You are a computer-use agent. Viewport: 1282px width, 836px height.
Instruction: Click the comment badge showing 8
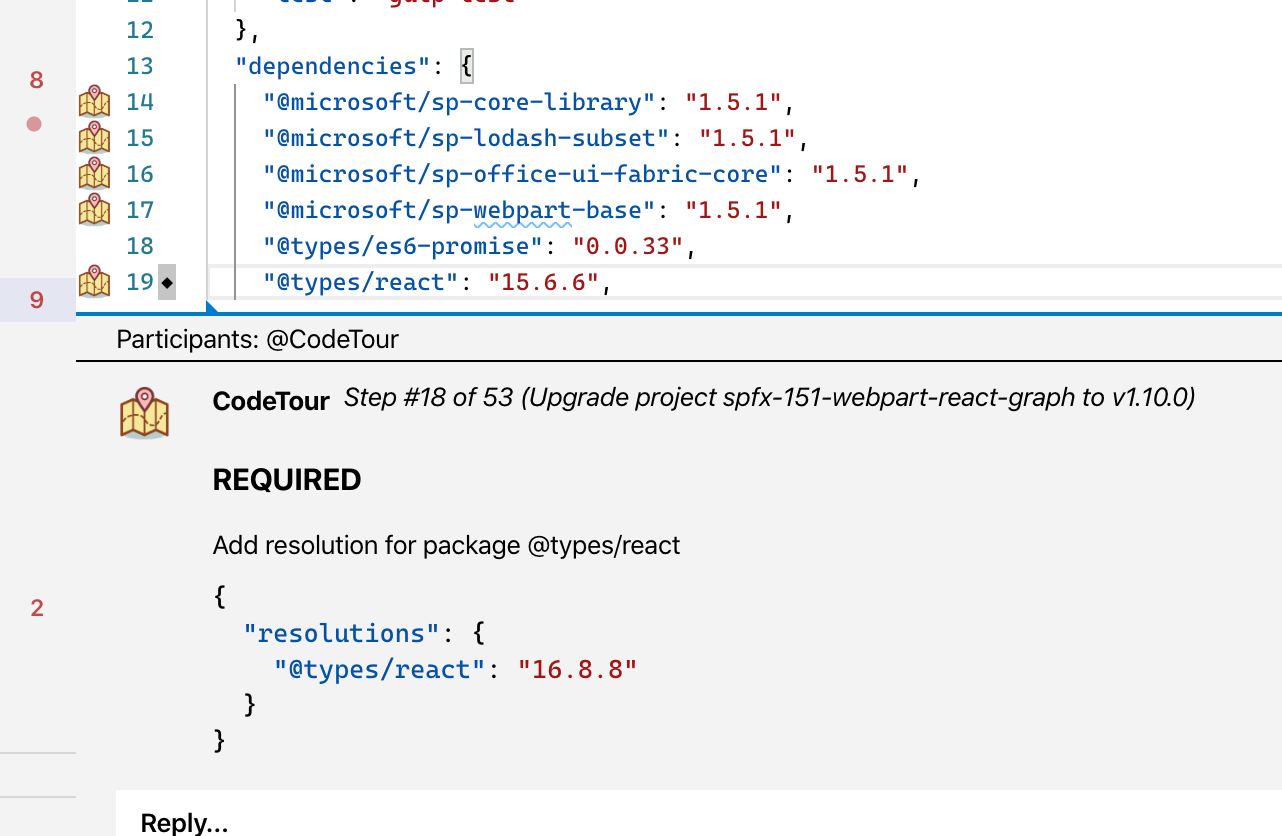(x=37, y=79)
